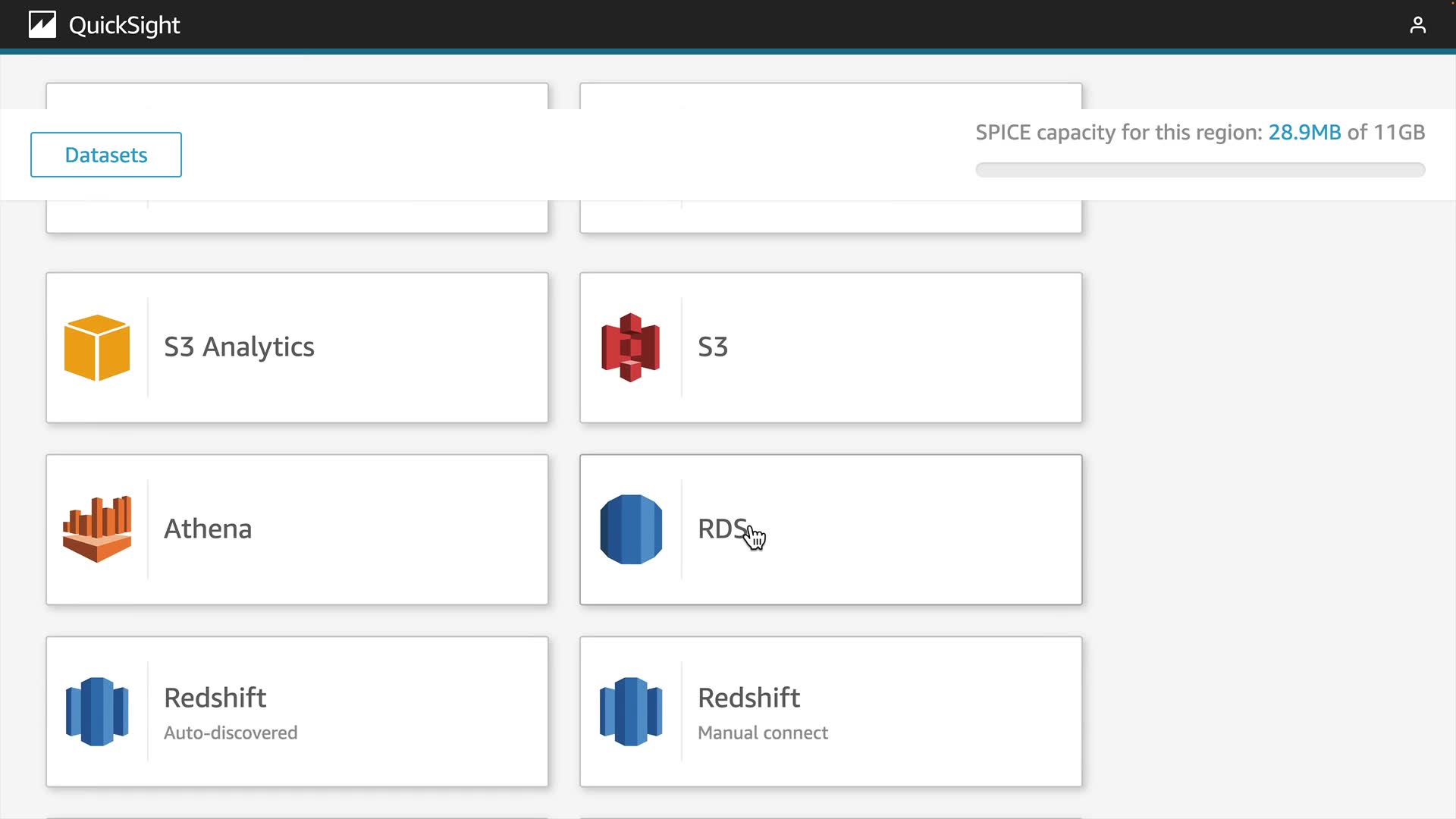Click the QuickSight title text
This screenshot has width=1456, height=819.
(x=124, y=25)
